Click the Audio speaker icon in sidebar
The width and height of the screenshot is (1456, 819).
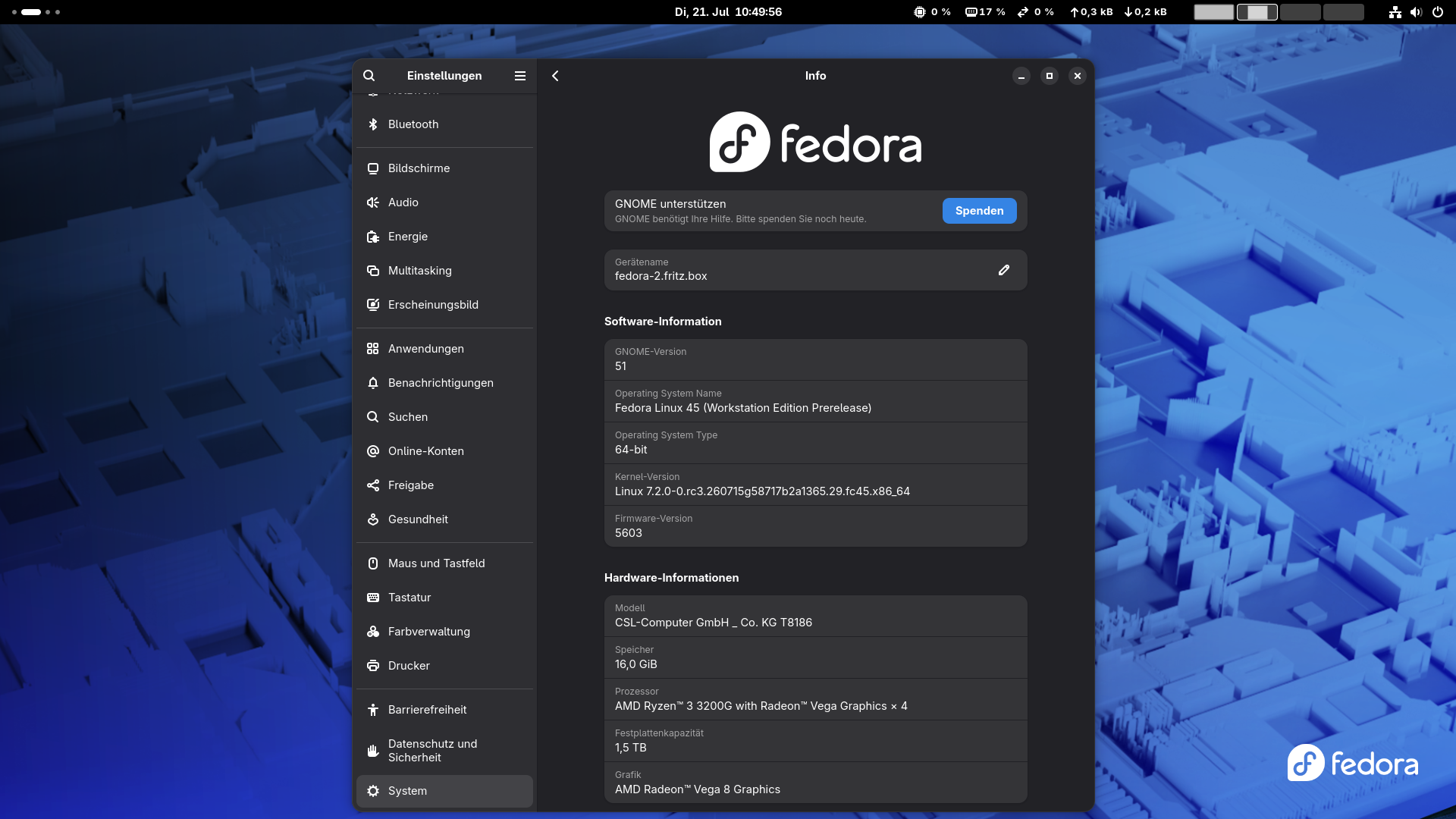pyautogui.click(x=373, y=202)
